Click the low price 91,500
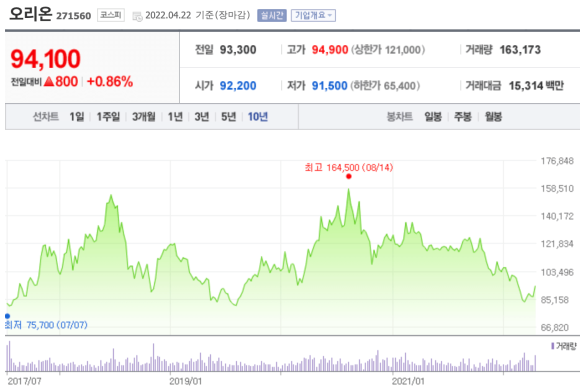The image size is (580, 392). tap(330, 86)
